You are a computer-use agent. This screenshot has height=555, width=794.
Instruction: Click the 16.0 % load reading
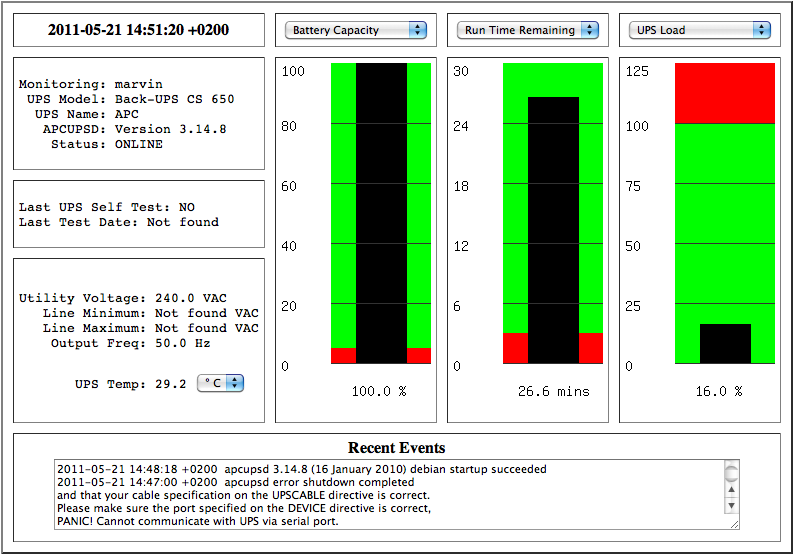tap(719, 391)
